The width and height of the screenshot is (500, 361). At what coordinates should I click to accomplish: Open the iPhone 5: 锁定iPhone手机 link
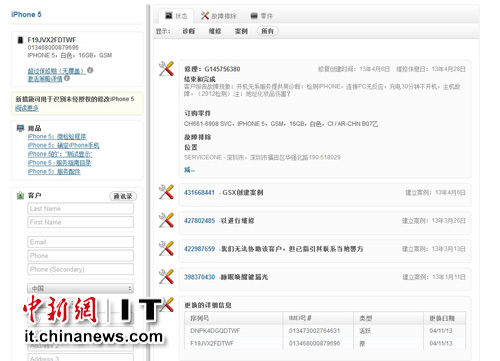pos(63,145)
